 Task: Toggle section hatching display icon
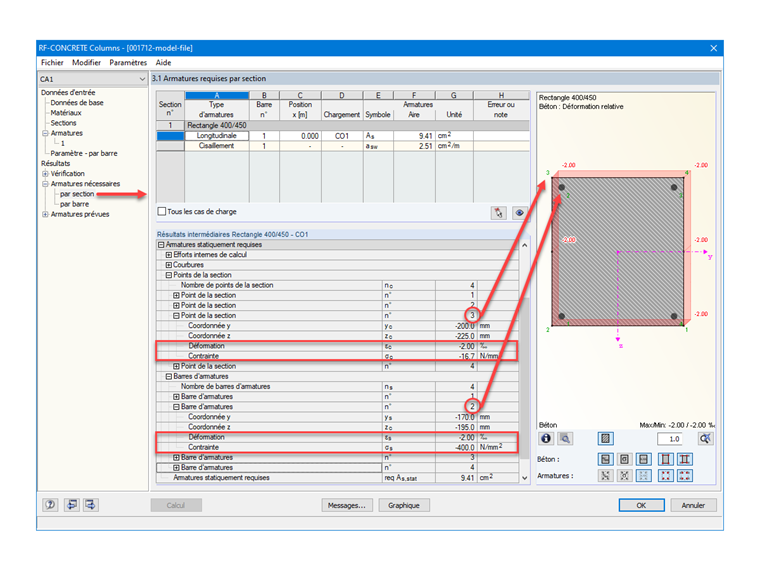point(605,439)
